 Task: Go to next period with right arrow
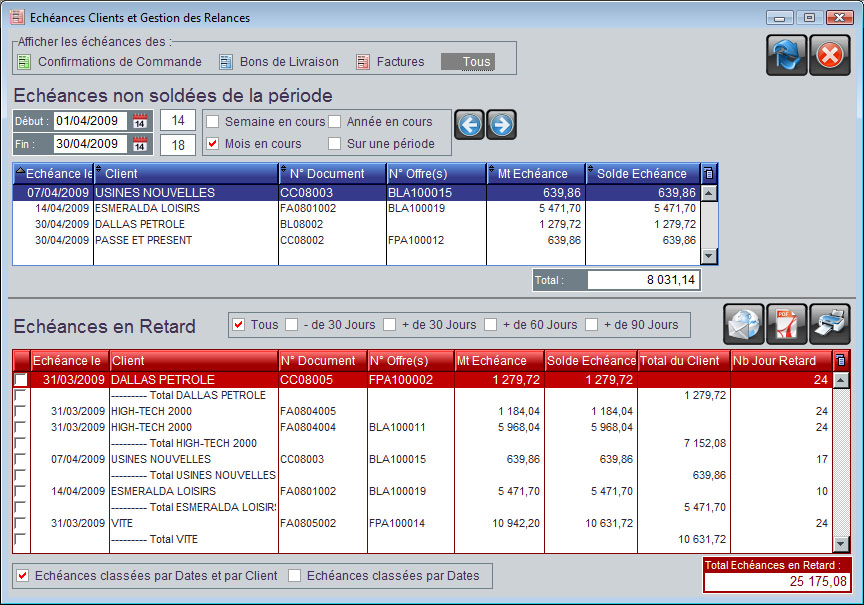502,124
